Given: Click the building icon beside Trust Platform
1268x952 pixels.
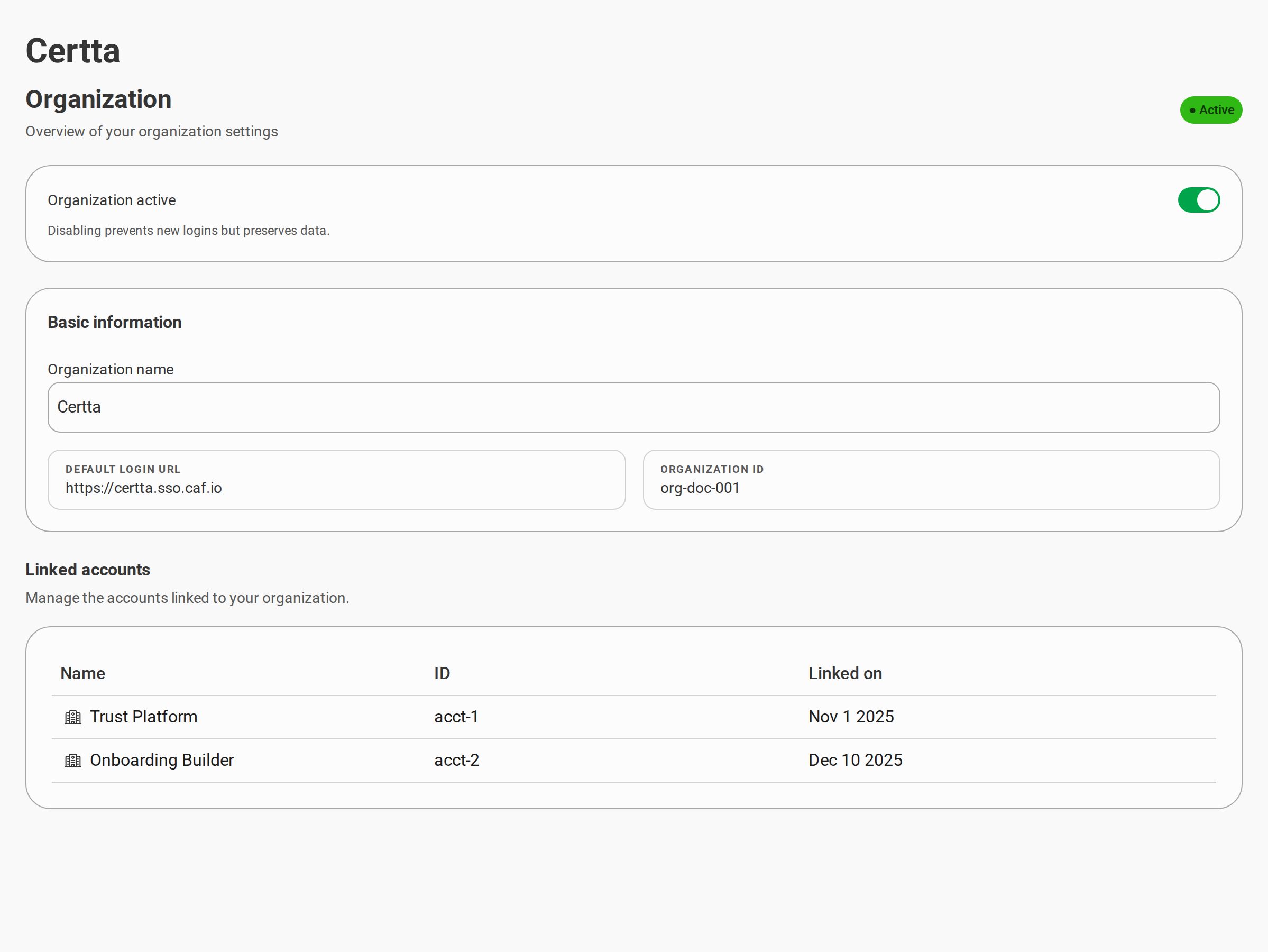Looking at the screenshot, I should [x=73, y=718].
